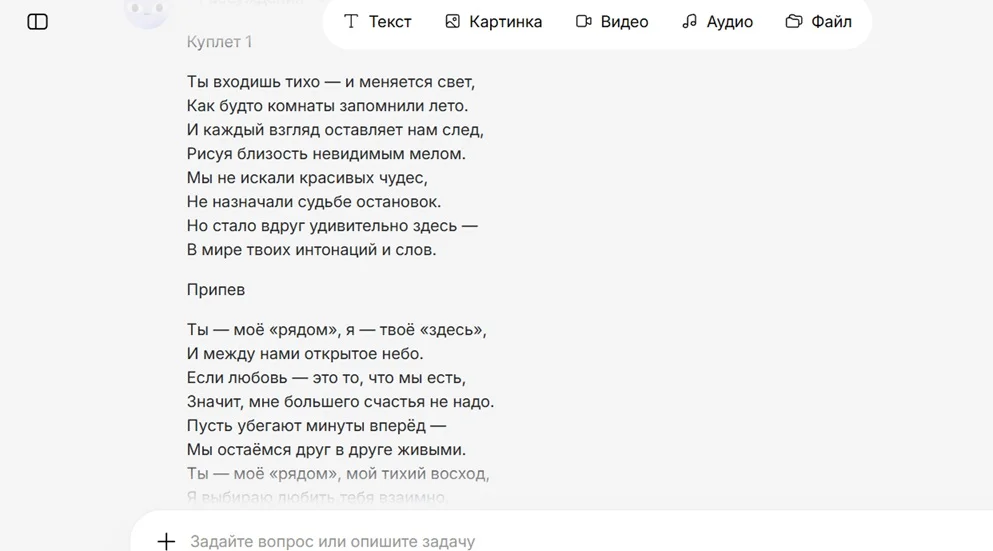Click the line 'И между нами открытое небо'
993x551 pixels.
(x=305, y=353)
